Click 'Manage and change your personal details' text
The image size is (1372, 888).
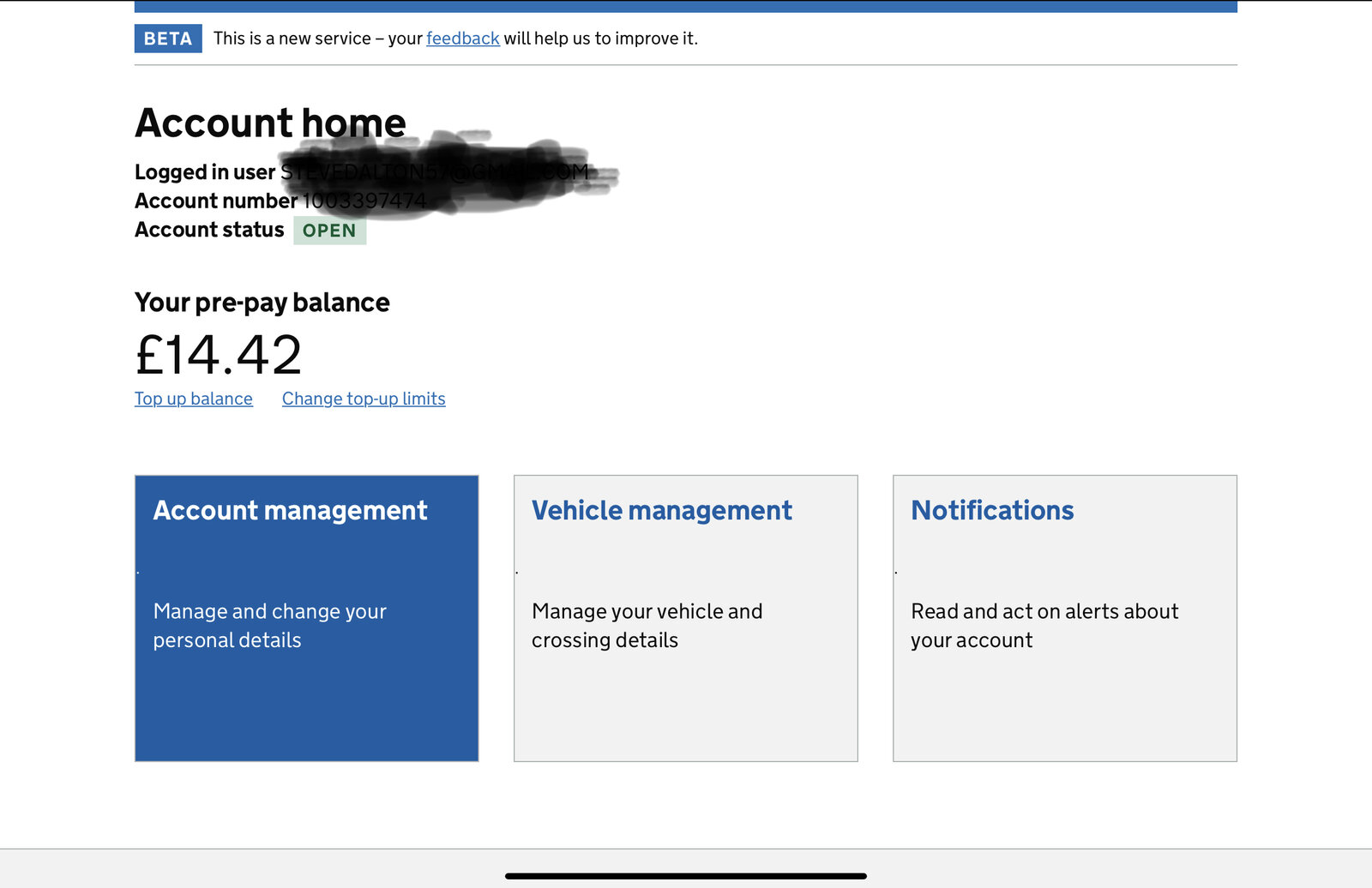(x=269, y=626)
